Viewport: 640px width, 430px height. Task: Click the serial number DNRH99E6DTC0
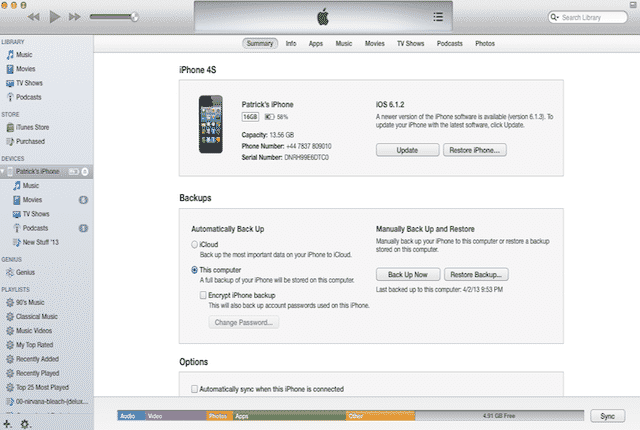tap(307, 157)
